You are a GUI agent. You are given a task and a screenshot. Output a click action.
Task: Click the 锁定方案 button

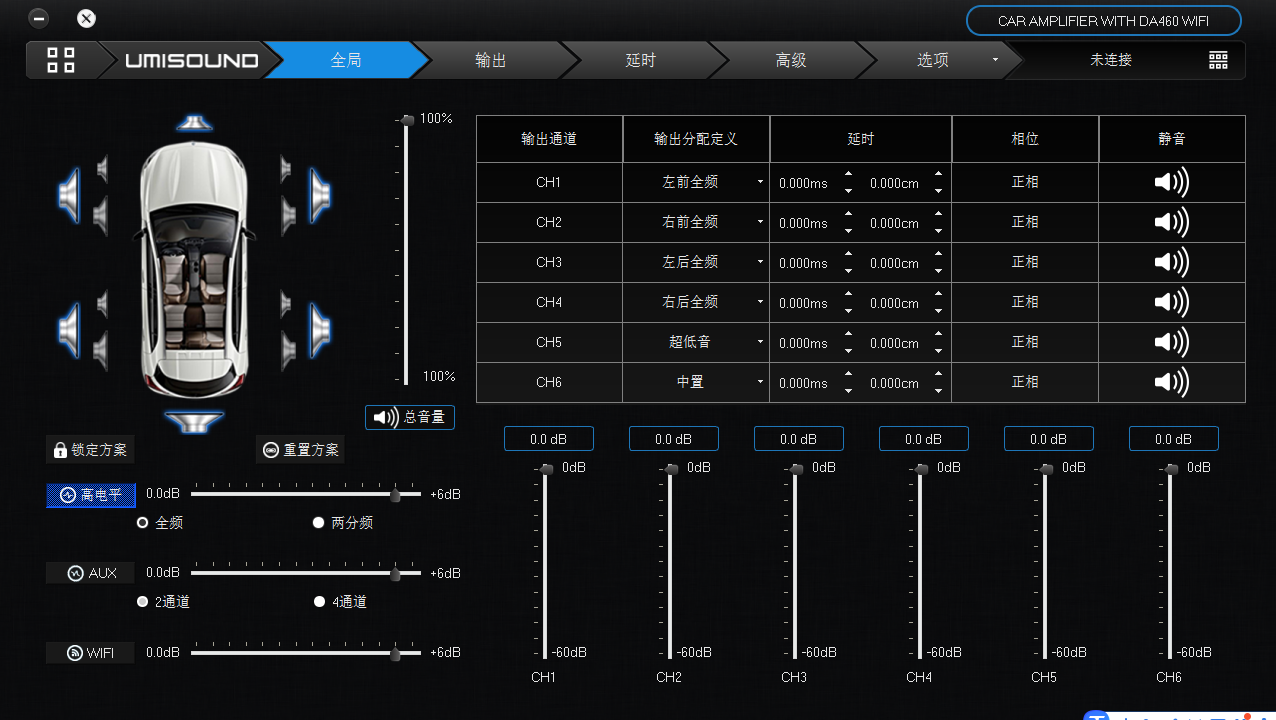pos(90,450)
